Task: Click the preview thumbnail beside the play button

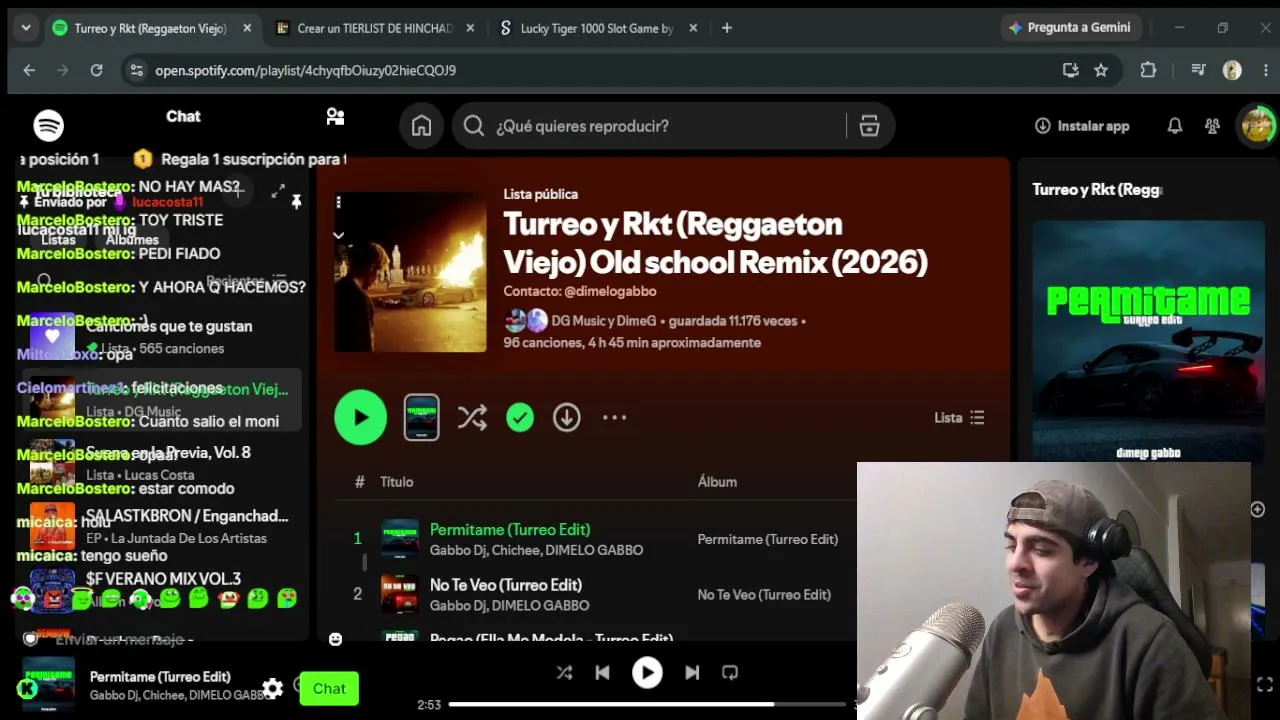Action: [421, 417]
